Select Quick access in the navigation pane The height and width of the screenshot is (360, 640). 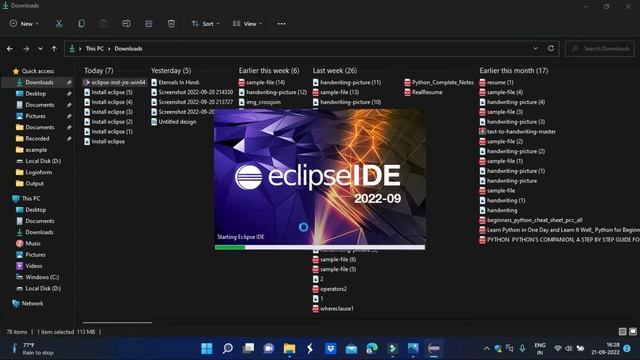coord(38,71)
